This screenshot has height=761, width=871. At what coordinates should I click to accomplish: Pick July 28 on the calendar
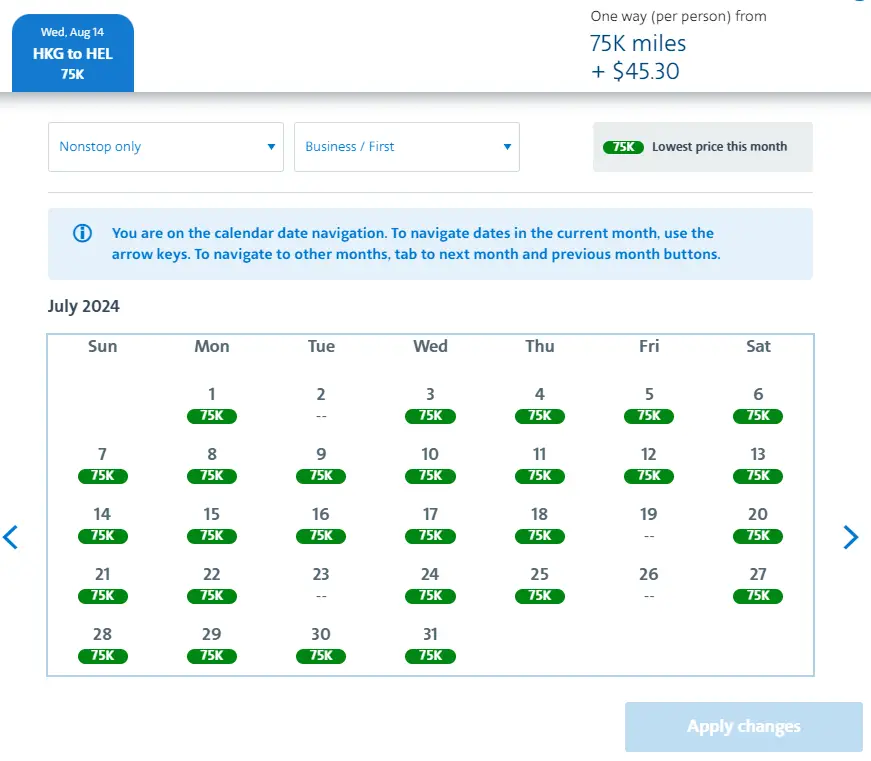tap(102, 644)
